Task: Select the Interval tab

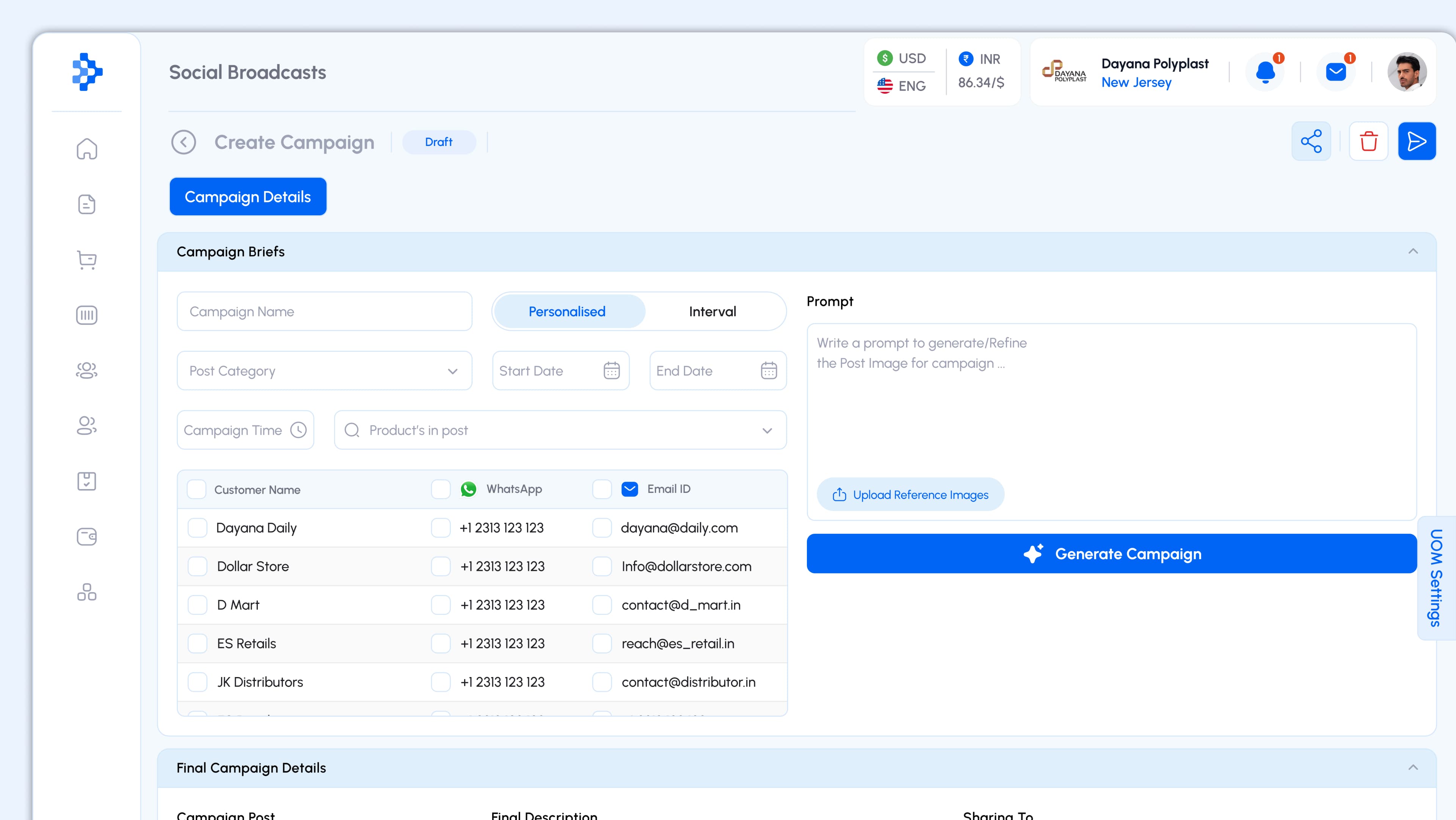Action: (712, 311)
